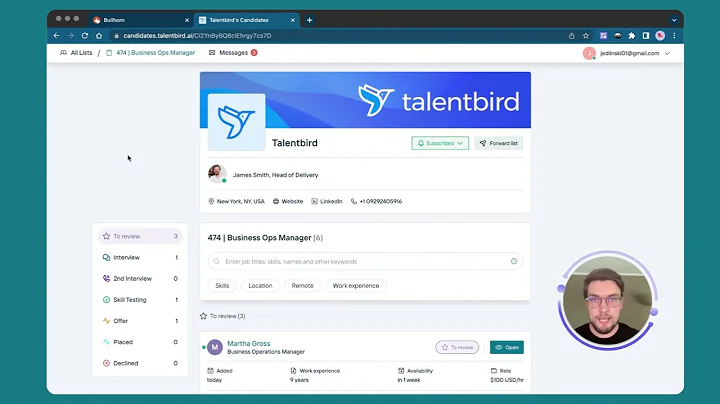Click the Forward list button

[499, 143]
